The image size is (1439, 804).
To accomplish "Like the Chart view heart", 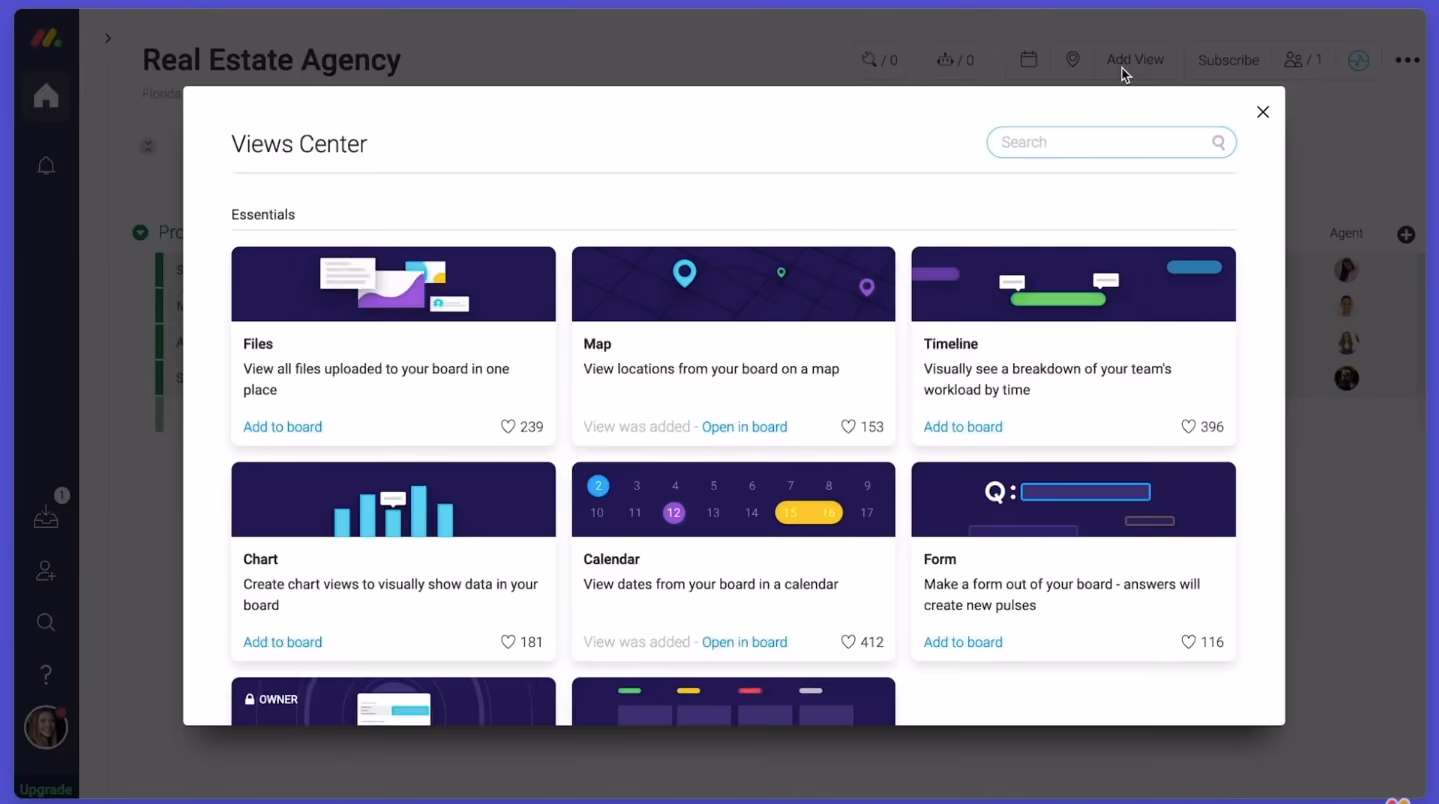I will click(508, 642).
